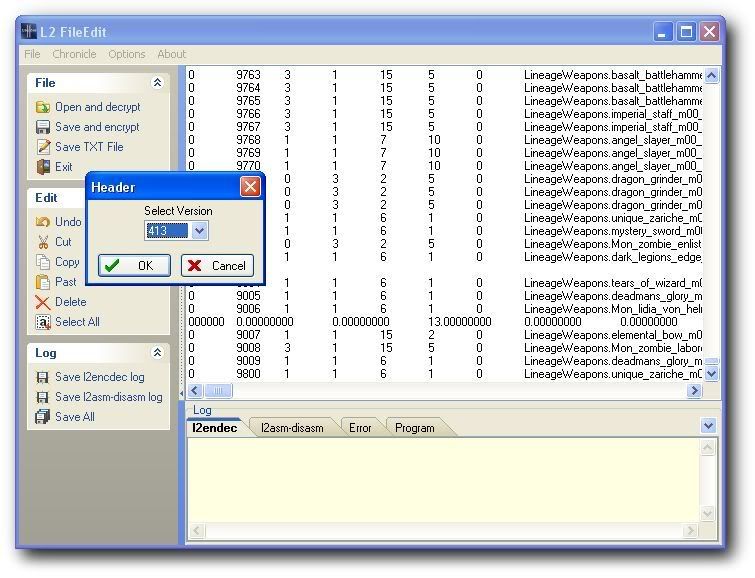This screenshot has height=578, width=755.
Task: Open the log tabs dropdown chevron
Action: (708, 426)
